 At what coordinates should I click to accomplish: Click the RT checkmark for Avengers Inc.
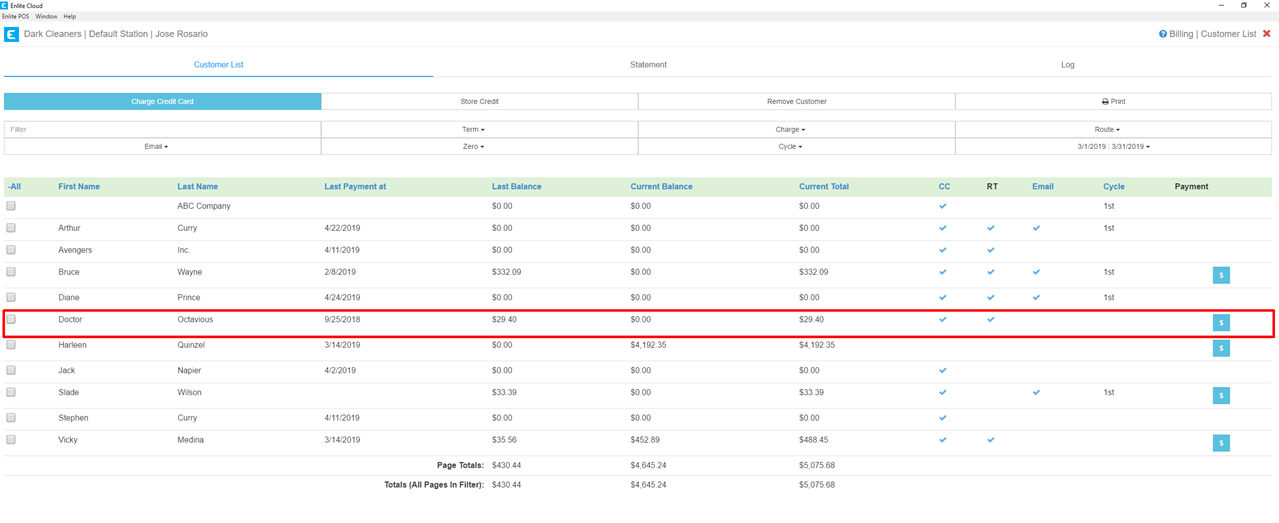point(991,250)
